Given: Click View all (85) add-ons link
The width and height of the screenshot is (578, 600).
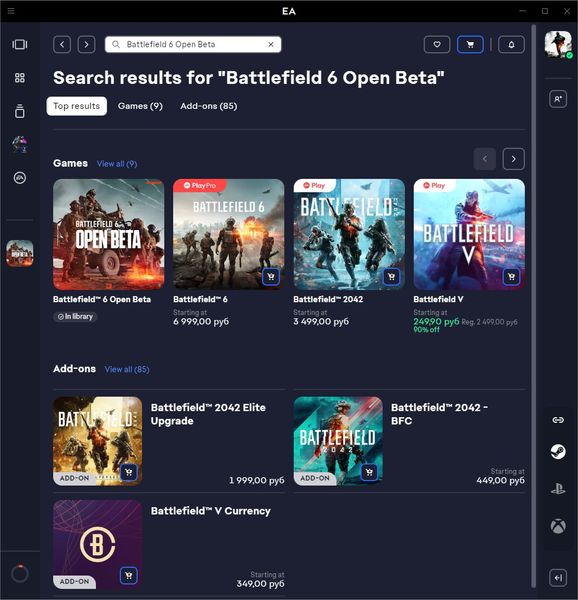Looking at the screenshot, I should tap(127, 369).
